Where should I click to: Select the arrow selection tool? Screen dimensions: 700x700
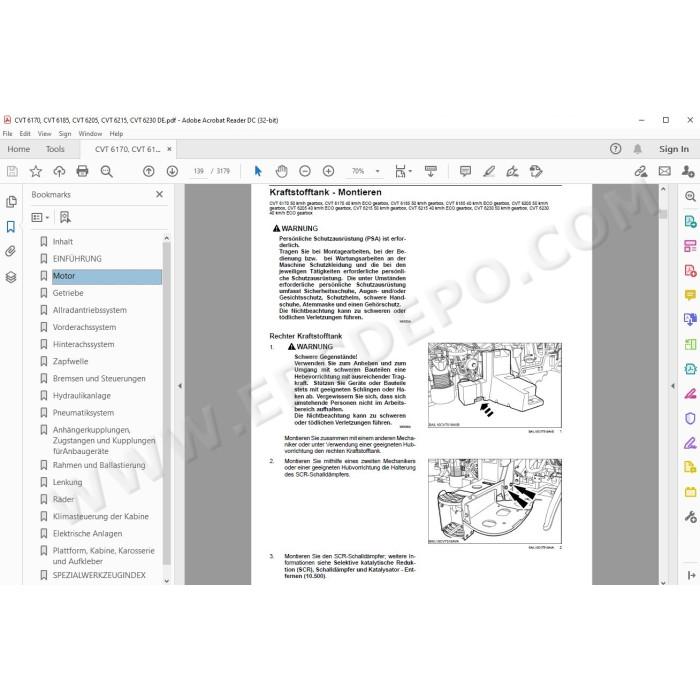tap(258, 171)
